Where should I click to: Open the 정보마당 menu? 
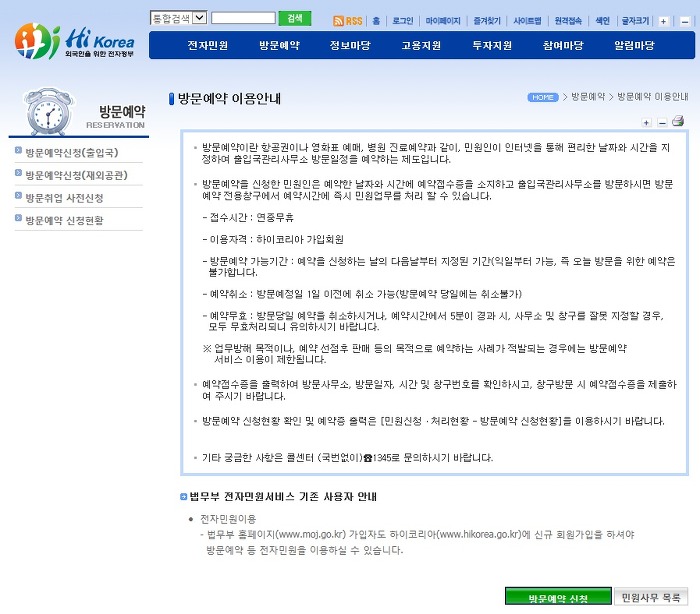[x=350, y=45]
